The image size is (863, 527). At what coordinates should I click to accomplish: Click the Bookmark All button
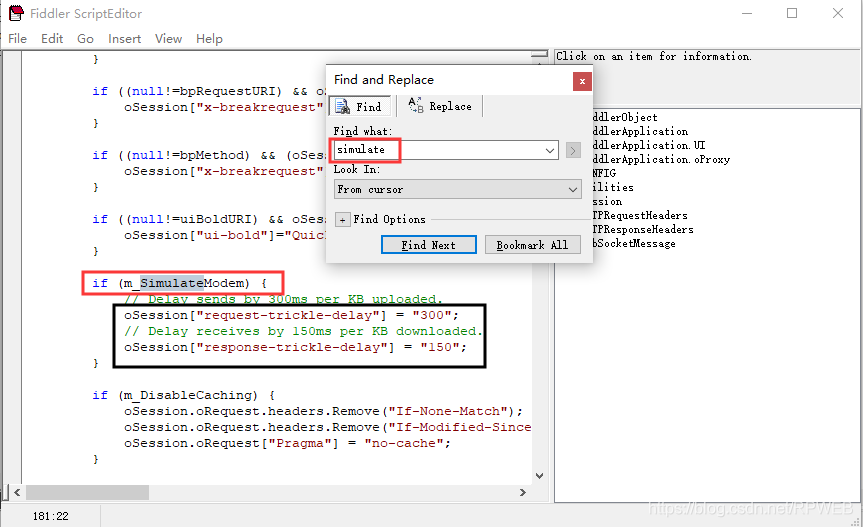click(x=532, y=245)
